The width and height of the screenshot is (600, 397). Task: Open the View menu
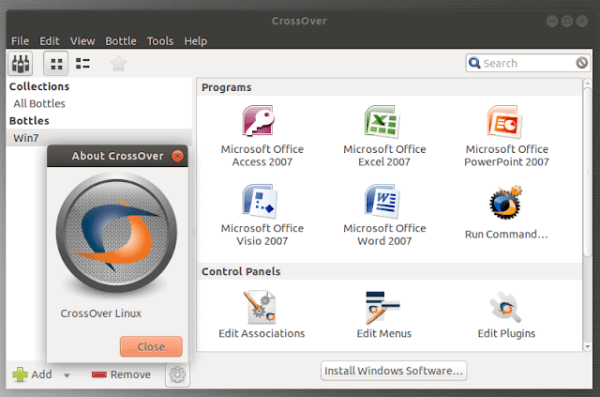82,41
